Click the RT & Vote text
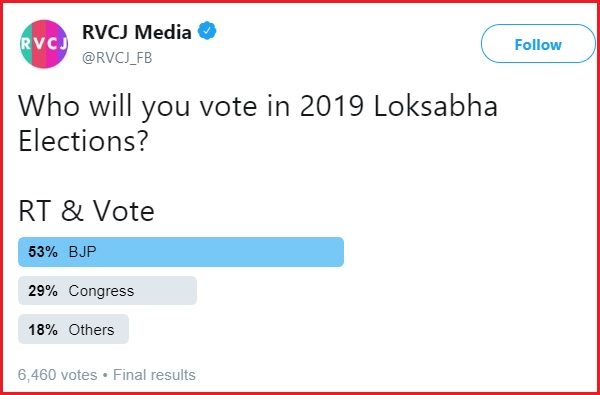The width and height of the screenshot is (600, 395). point(86,212)
